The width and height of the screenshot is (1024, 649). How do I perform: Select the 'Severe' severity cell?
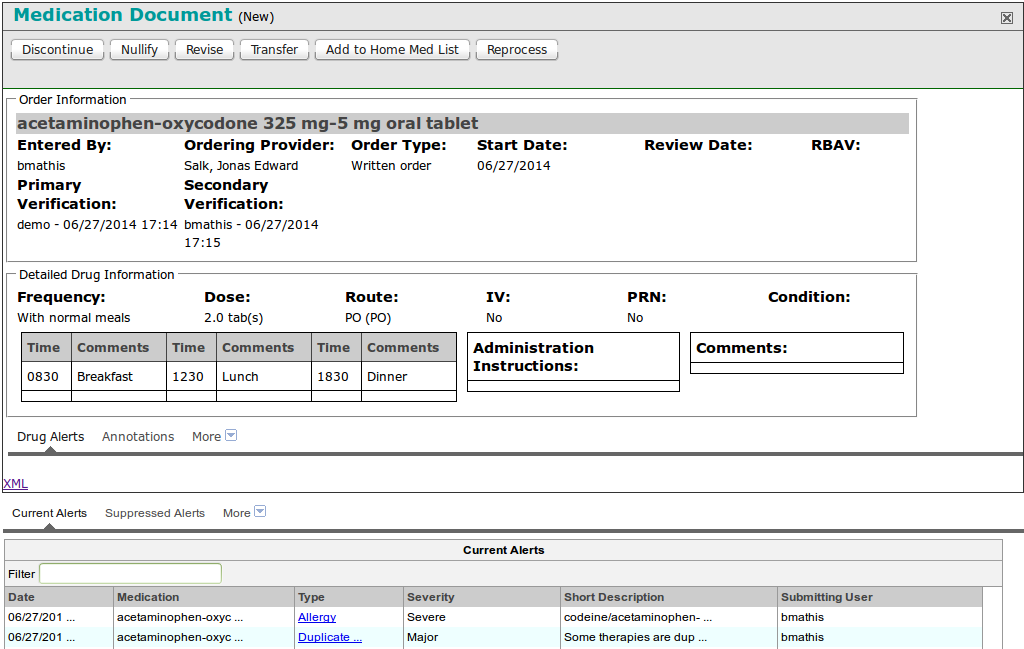[x=483, y=617]
